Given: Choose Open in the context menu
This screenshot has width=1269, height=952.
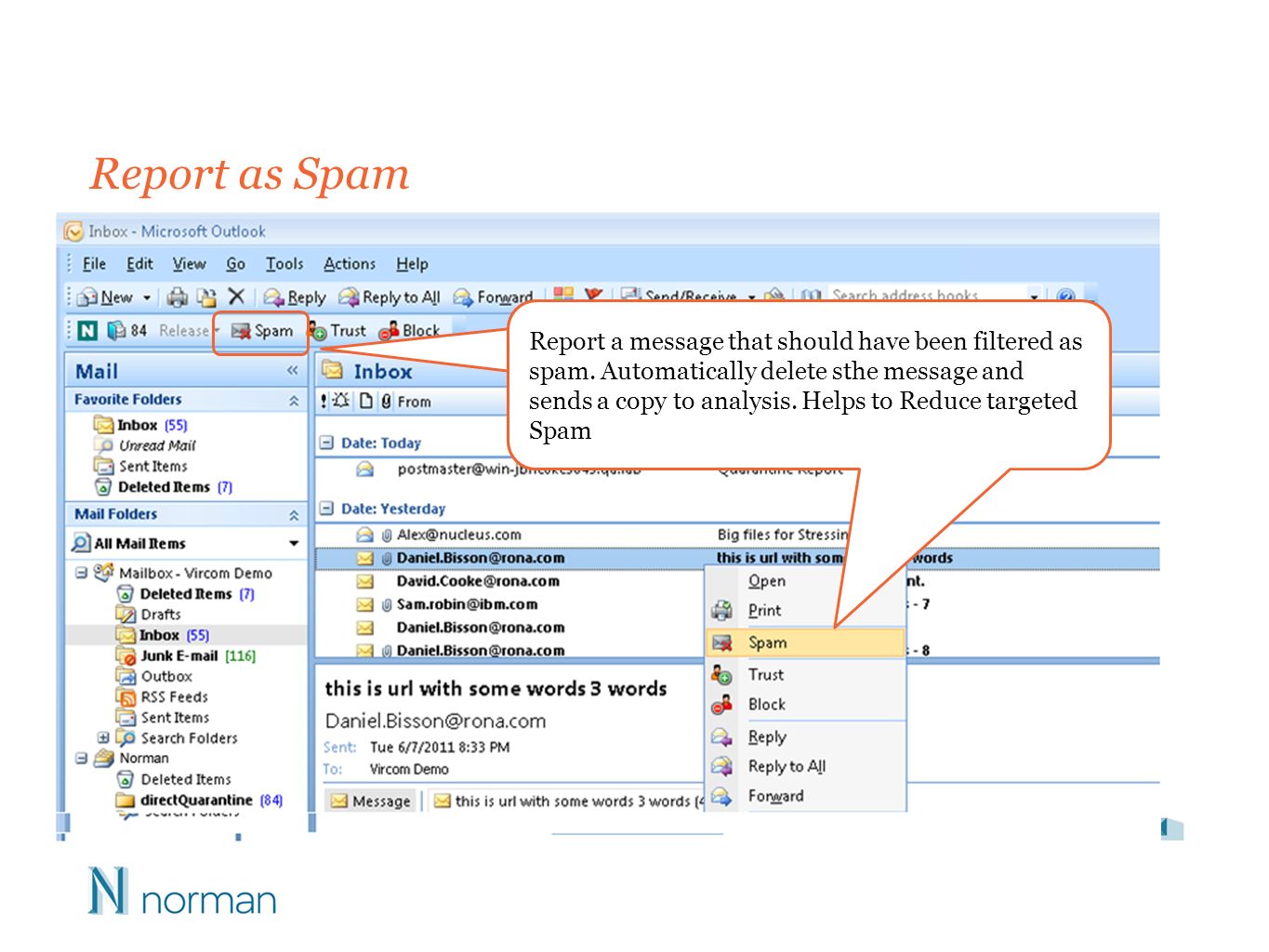Looking at the screenshot, I should [x=805, y=581].
